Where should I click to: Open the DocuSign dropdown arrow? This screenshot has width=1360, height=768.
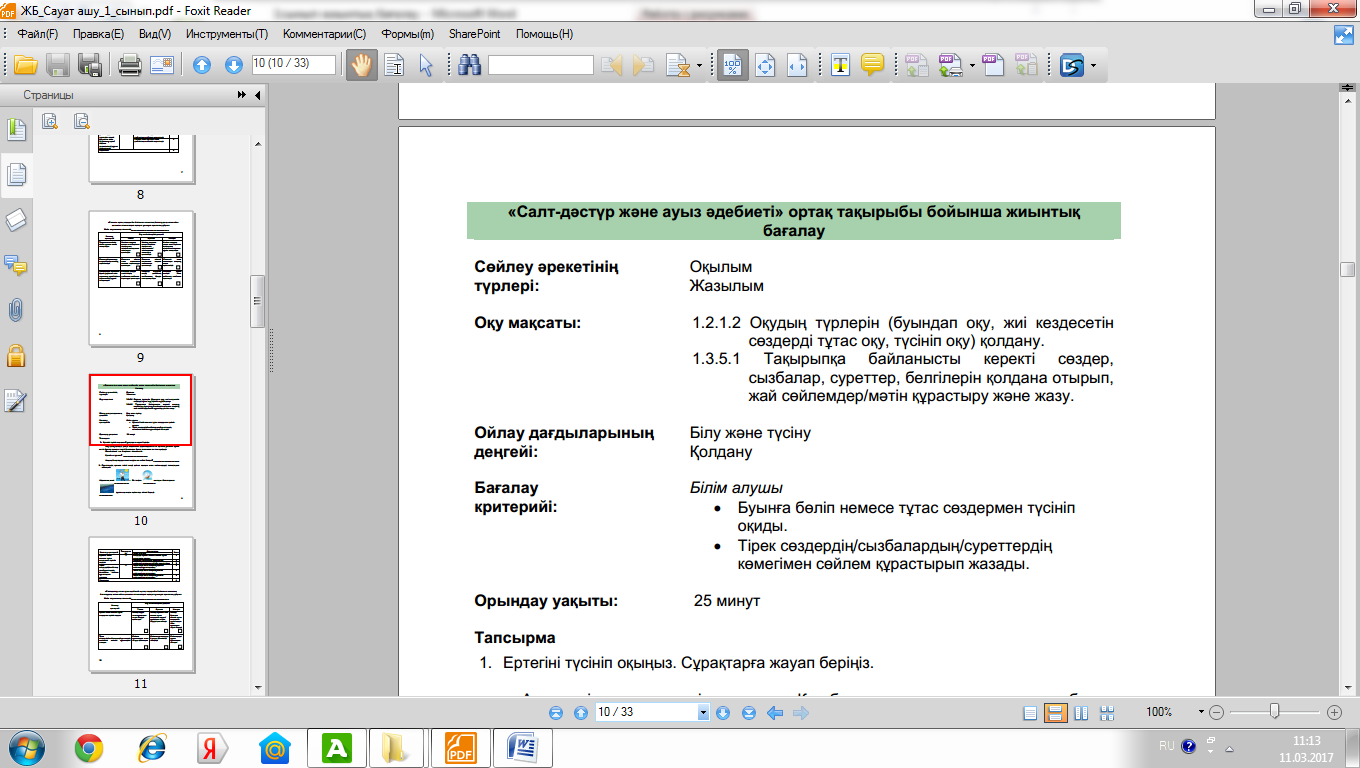(1093, 67)
